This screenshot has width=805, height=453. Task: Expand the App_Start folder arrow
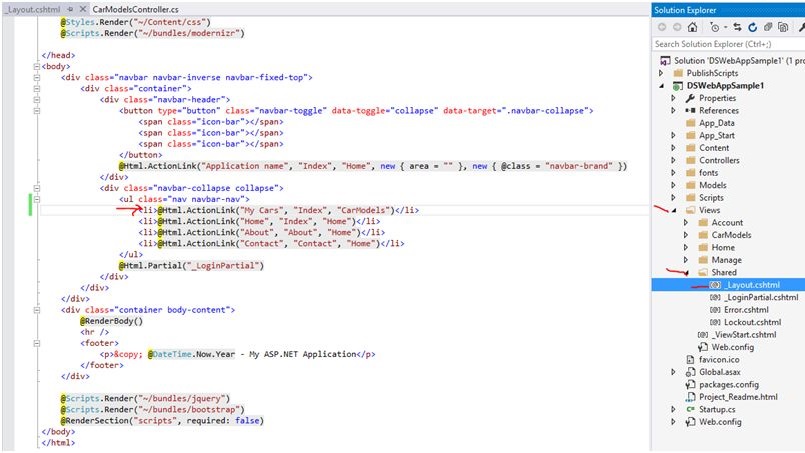[x=674, y=136]
